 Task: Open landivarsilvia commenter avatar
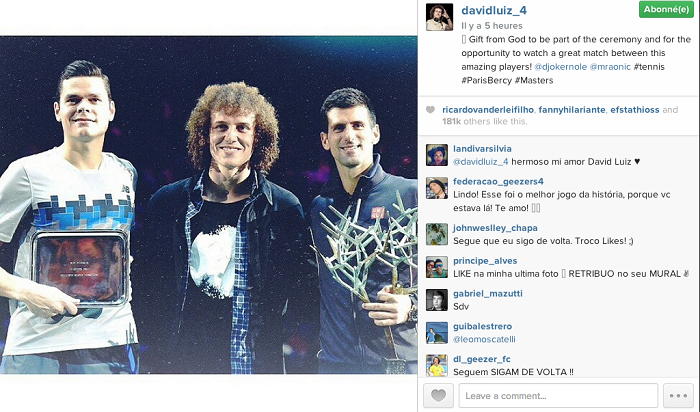point(437,155)
